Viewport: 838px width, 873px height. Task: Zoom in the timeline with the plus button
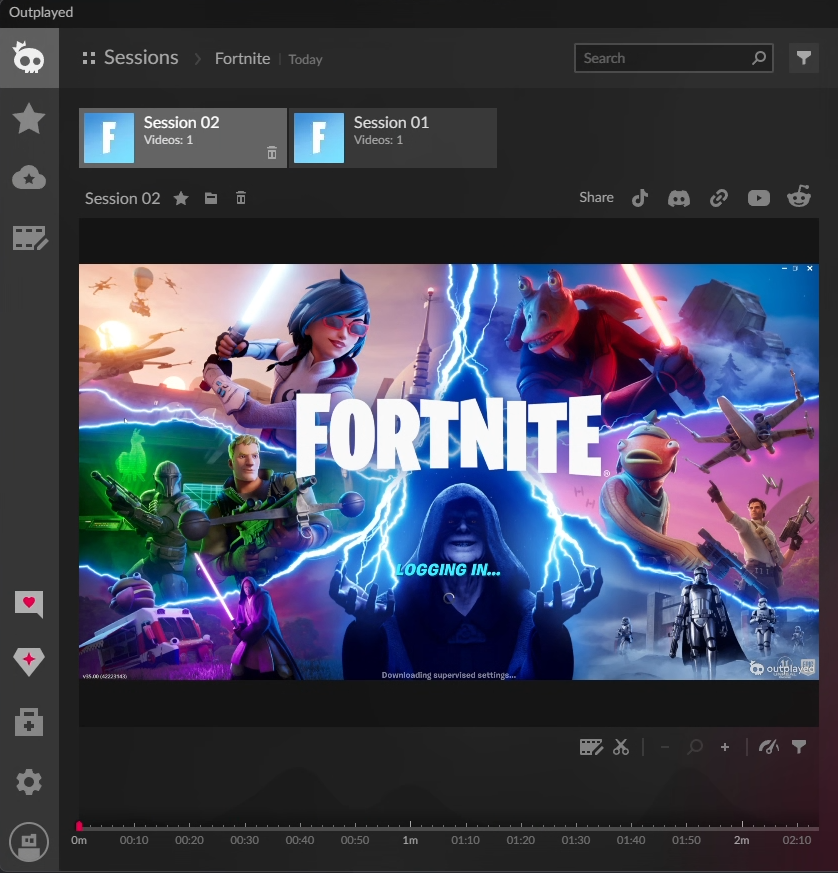click(x=724, y=747)
